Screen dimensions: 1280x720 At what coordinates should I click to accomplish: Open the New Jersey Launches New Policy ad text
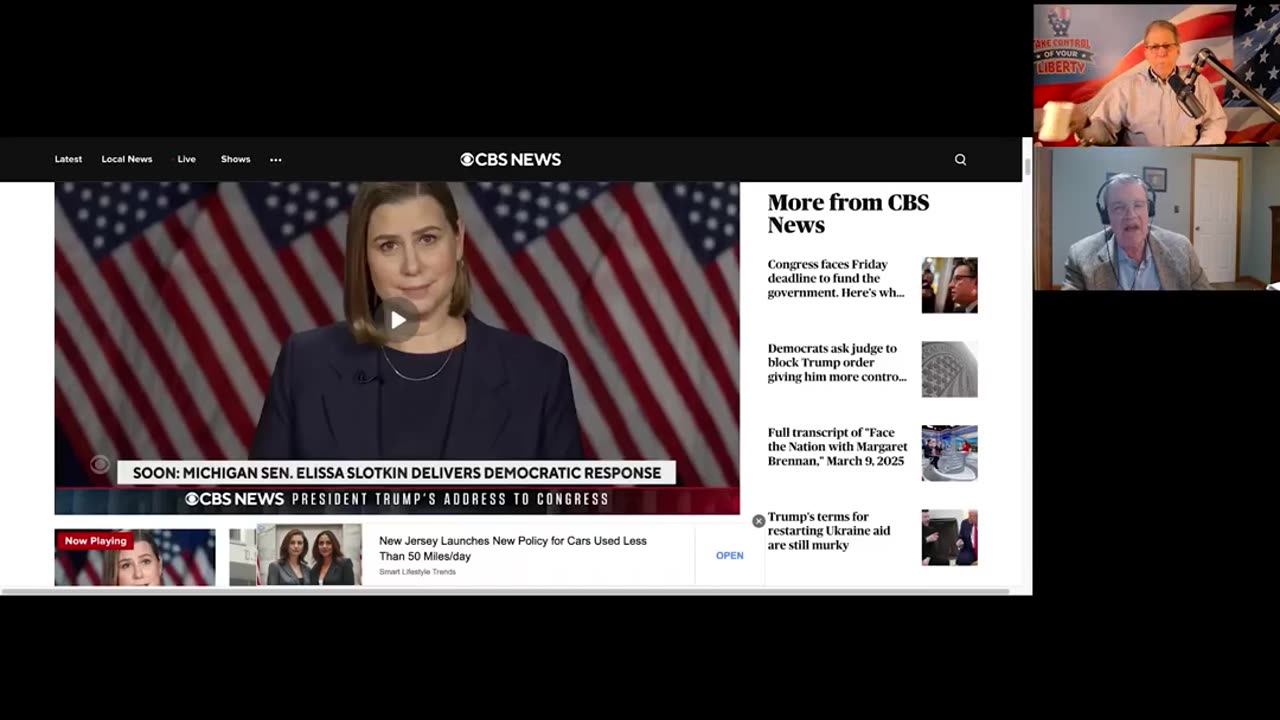pyautogui.click(x=513, y=548)
